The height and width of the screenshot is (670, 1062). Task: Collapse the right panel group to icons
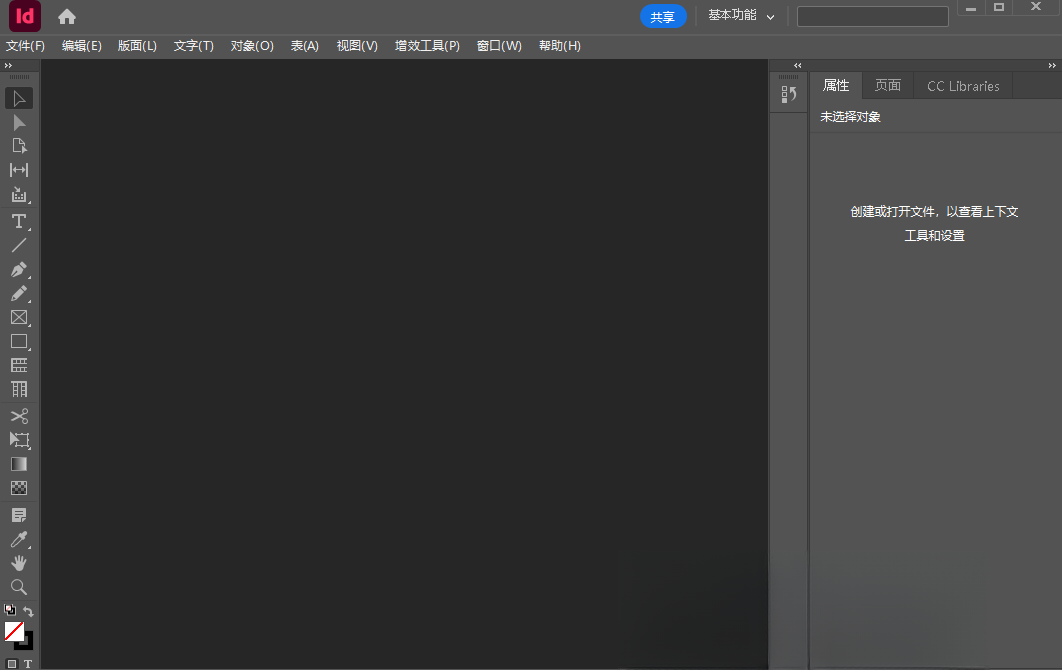1052,66
